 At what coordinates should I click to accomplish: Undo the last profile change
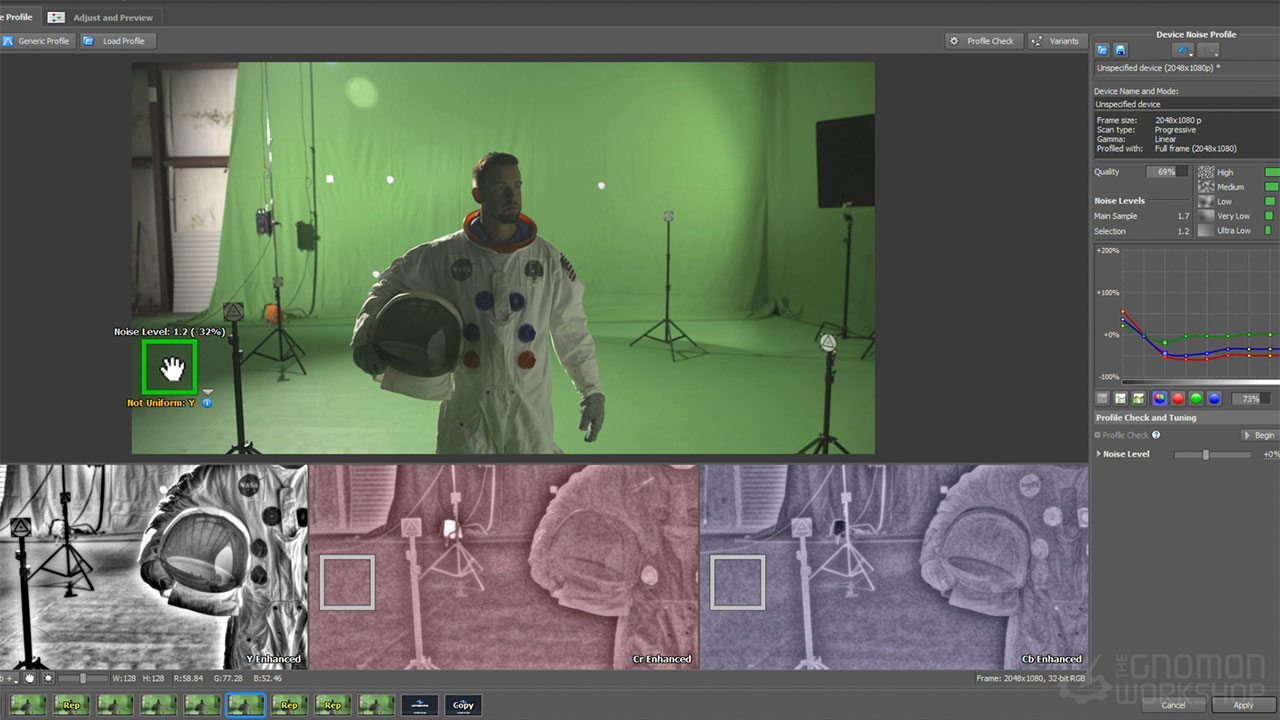click(1184, 49)
